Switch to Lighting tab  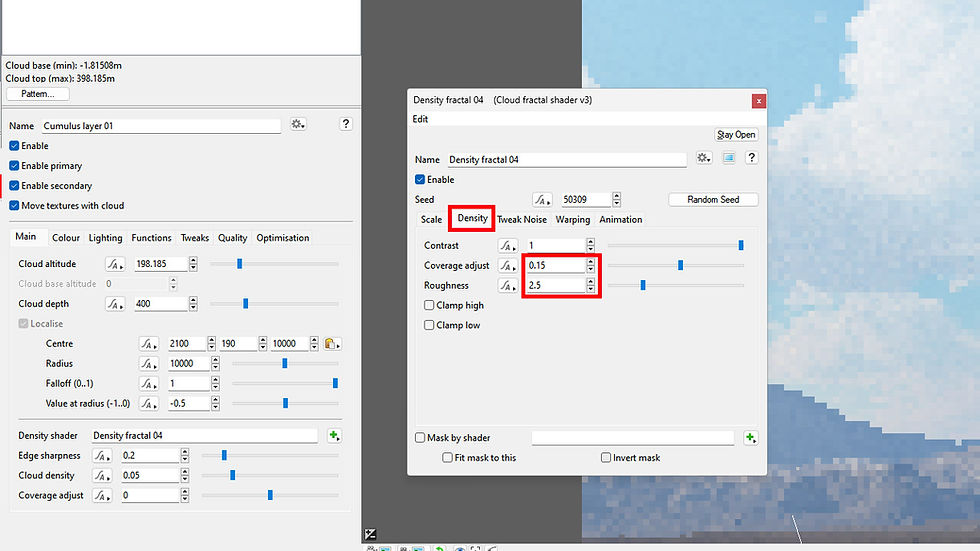click(106, 238)
